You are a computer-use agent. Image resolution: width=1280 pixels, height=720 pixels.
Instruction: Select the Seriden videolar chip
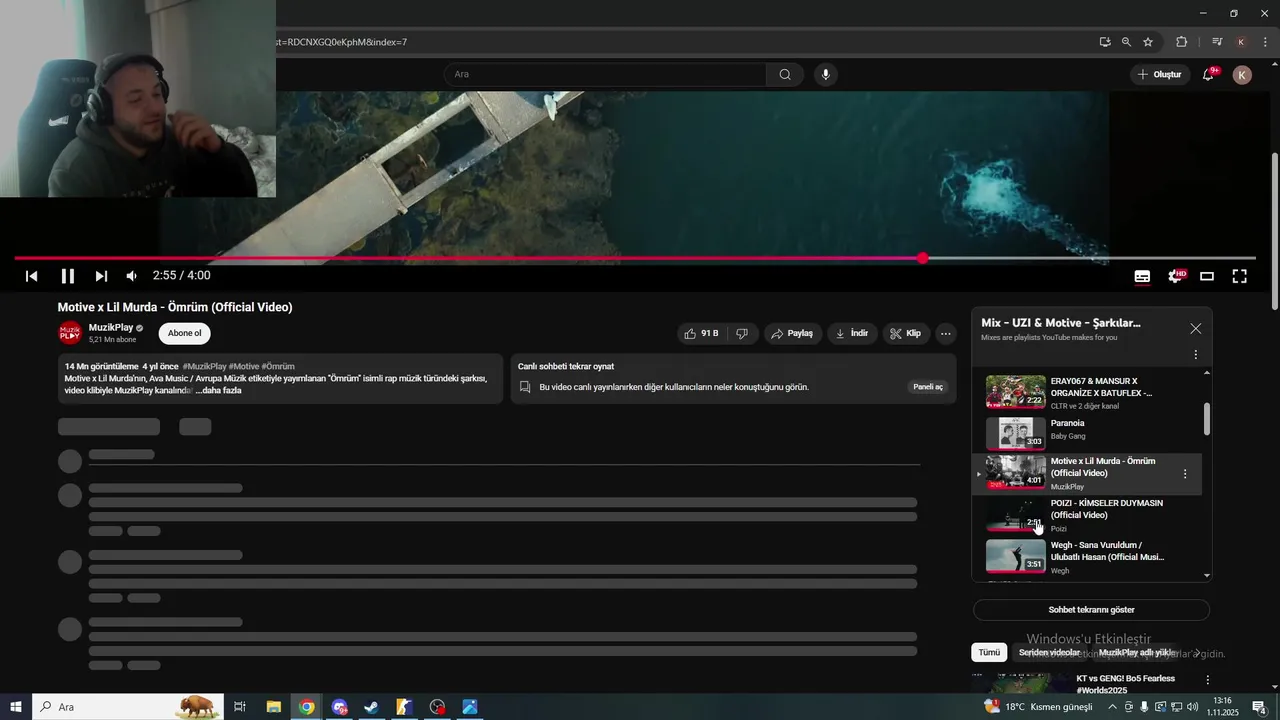pos(1049,652)
